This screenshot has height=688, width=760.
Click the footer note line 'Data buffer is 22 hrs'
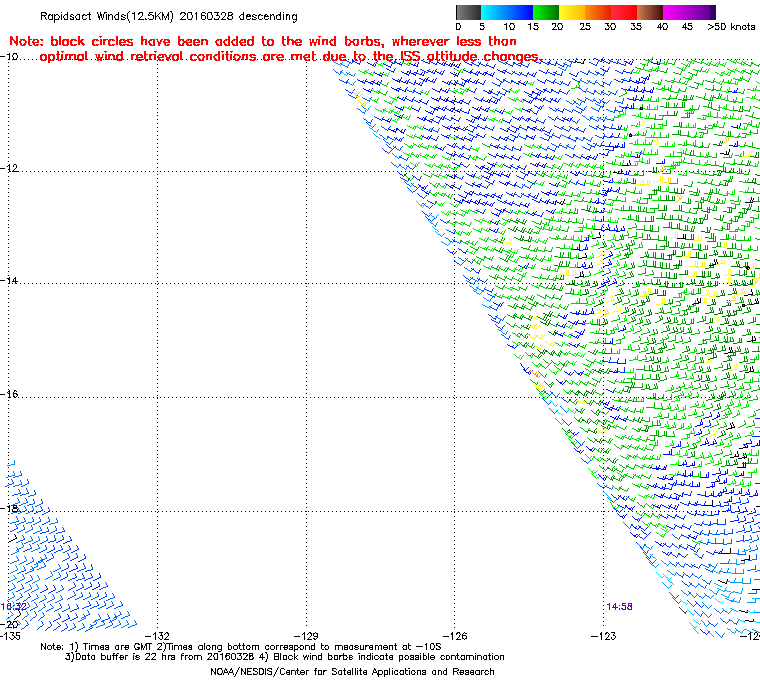(x=285, y=657)
